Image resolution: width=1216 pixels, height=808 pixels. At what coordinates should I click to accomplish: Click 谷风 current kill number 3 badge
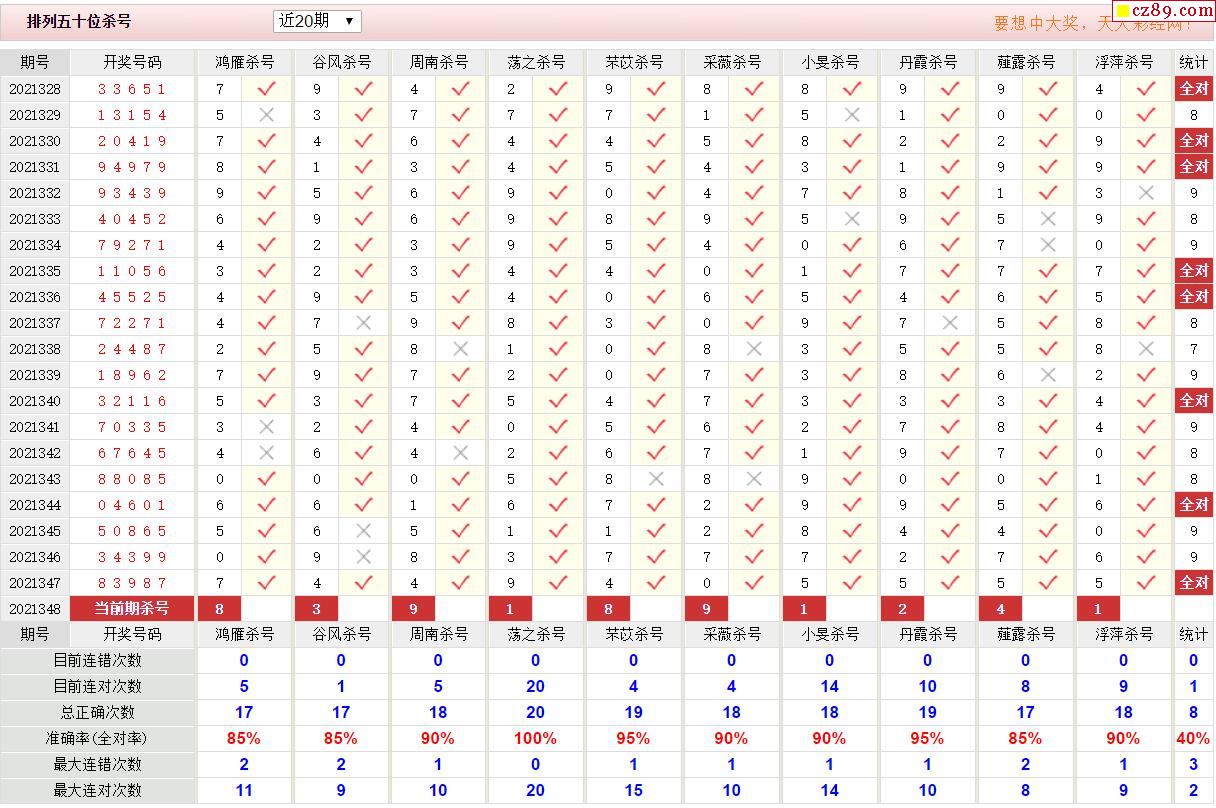317,609
